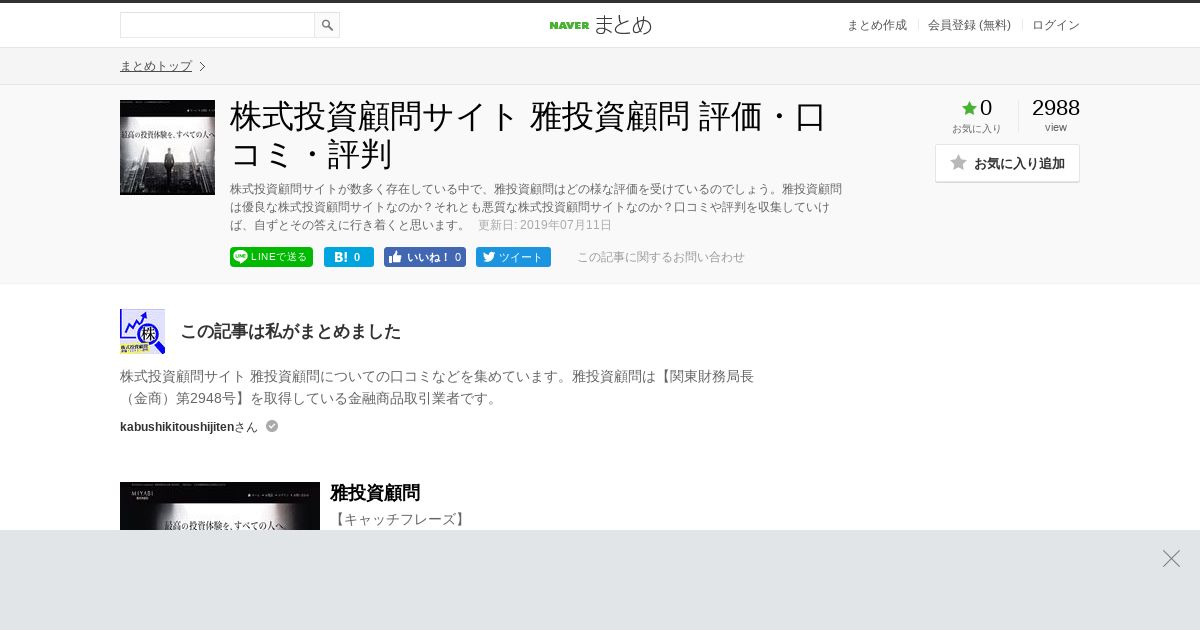The width and height of the screenshot is (1200, 630).
Task: Click the green star favorites count icon
Action: tap(969, 108)
